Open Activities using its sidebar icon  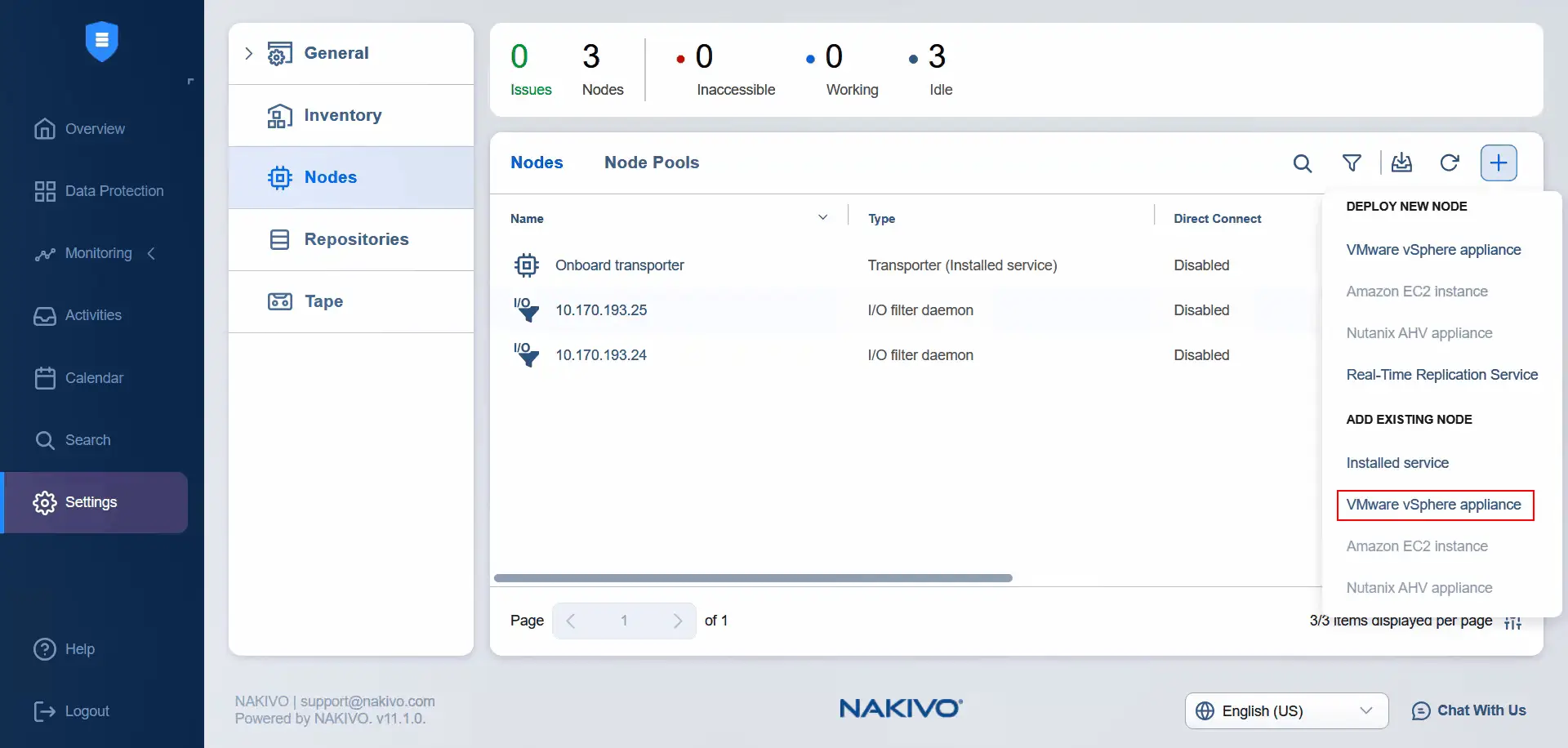(45, 316)
